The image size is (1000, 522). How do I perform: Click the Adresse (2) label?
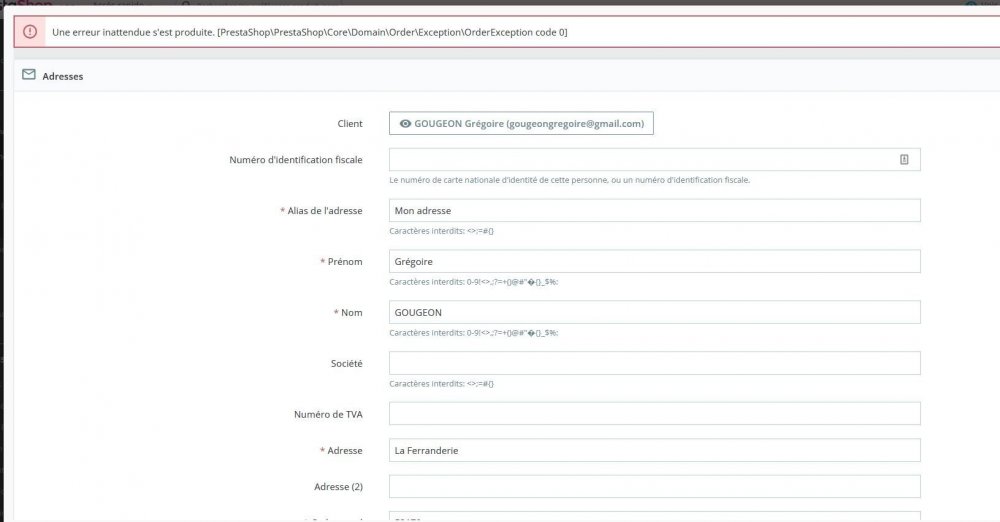coord(338,486)
